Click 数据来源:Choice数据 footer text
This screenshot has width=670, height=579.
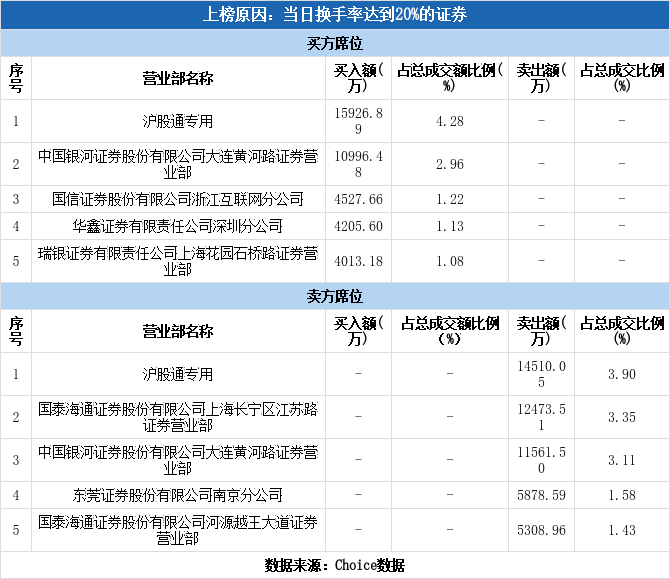[335, 565]
